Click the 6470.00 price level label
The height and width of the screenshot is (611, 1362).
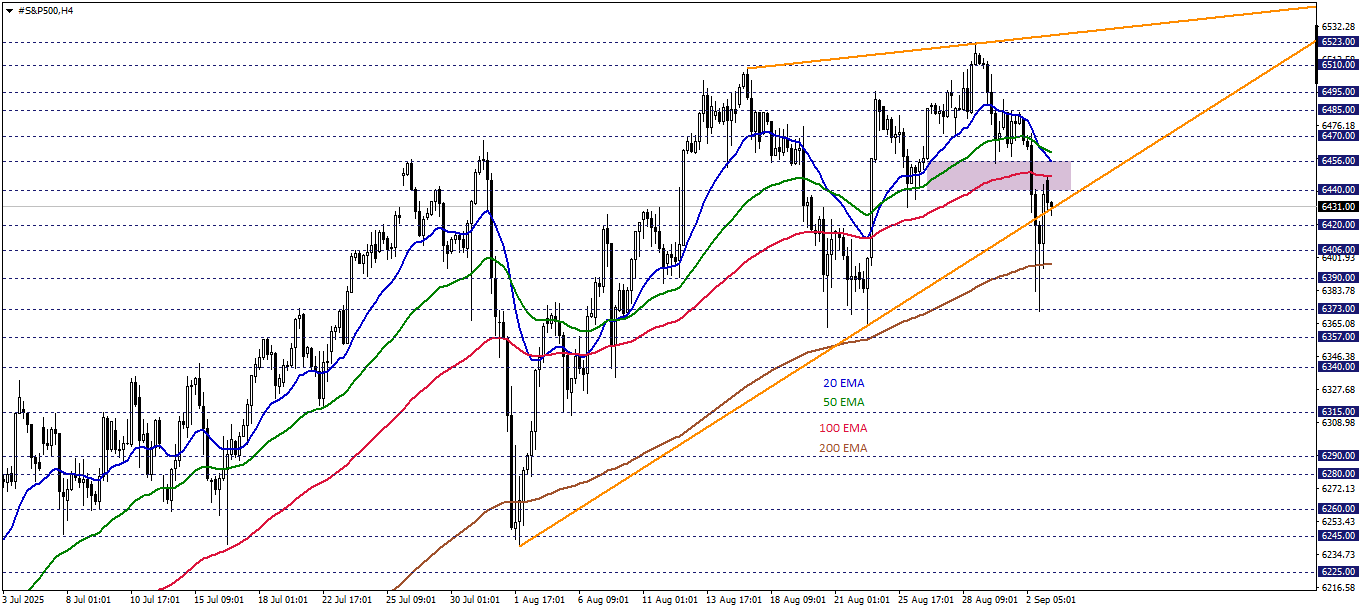pyautogui.click(x=1338, y=135)
